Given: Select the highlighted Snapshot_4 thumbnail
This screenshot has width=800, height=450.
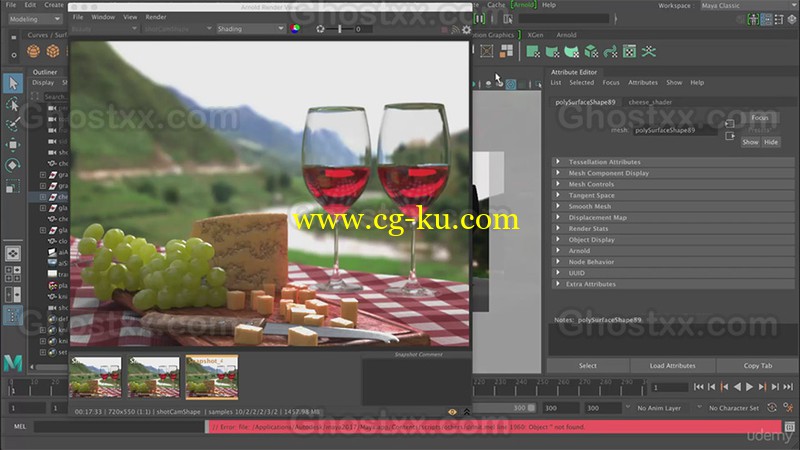Looking at the screenshot, I should (x=212, y=377).
